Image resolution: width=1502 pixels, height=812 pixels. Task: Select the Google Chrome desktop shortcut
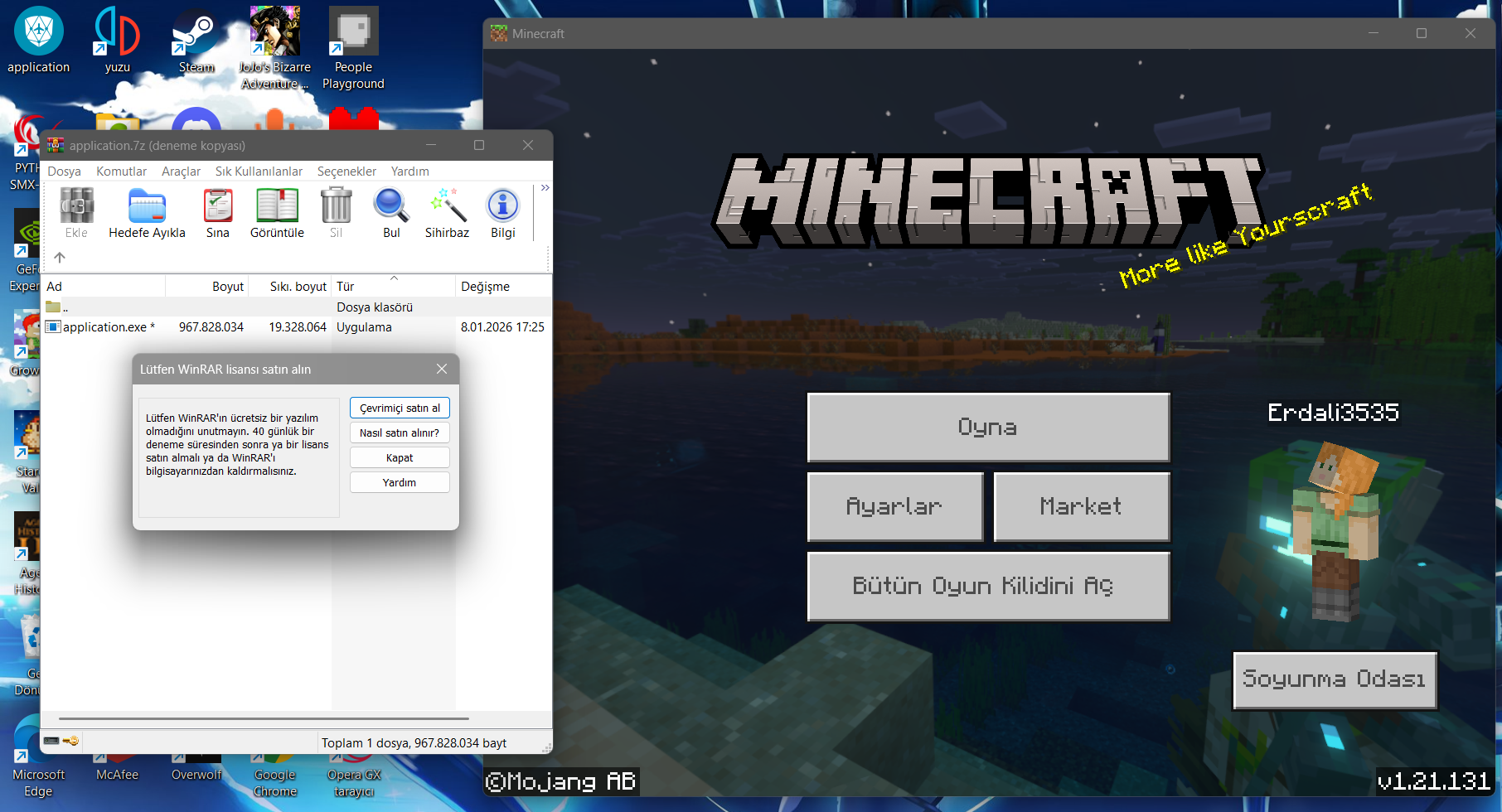275,773
